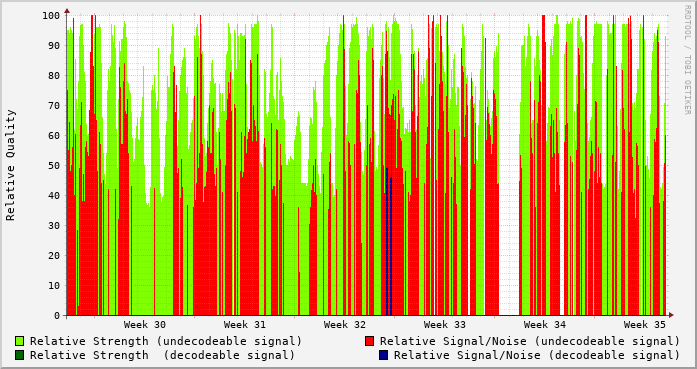The width and height of the screenshot is (697, 369).
Task: Select the Week 30 axis label
Action: click(145, 325)
